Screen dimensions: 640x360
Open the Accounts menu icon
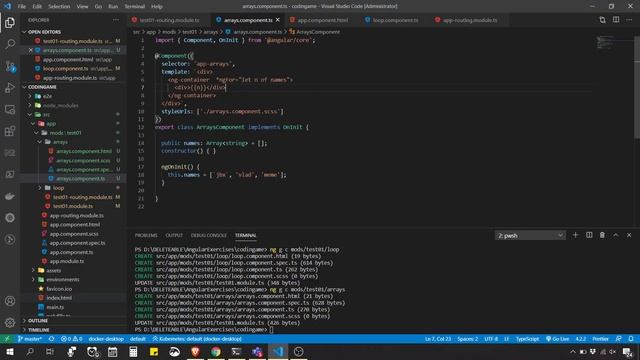(x=10, y=301)
